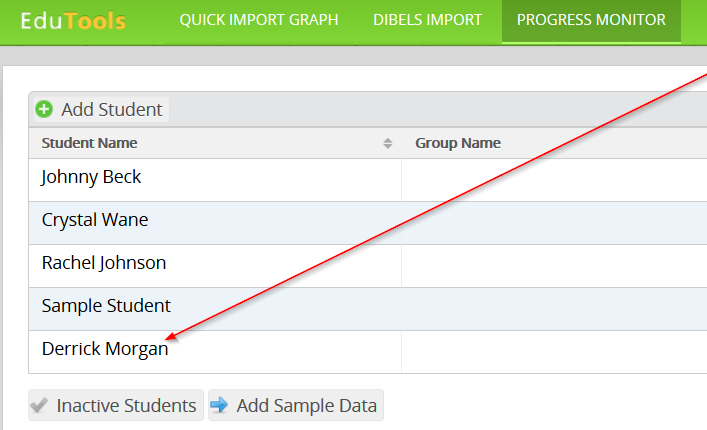The height and width of the screenshot is (430, 707).
Task: Click on Derrick Morgan's name
Action: tap(105, 349)
